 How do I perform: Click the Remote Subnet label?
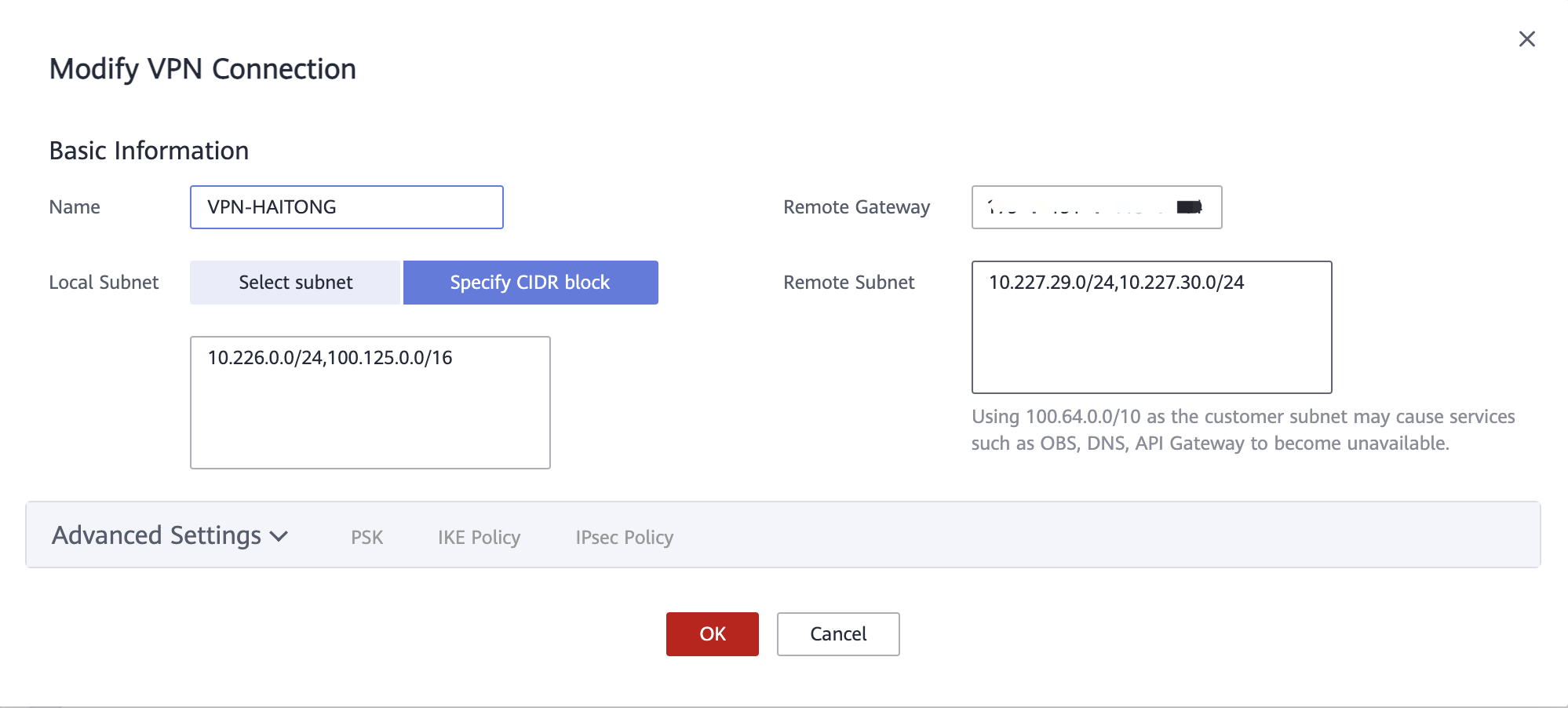coord(848,283)
